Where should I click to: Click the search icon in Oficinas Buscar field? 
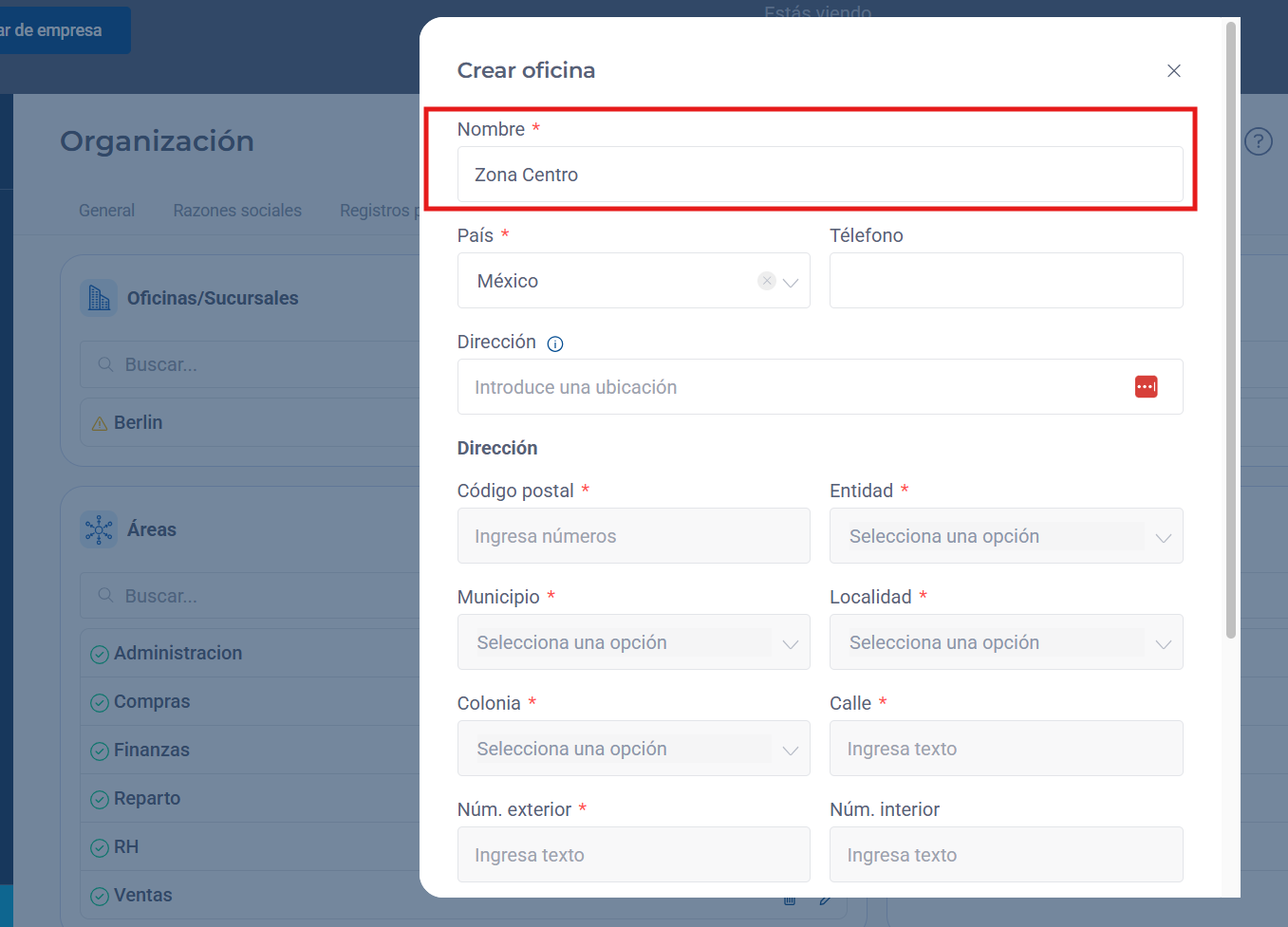pos(105,364)
